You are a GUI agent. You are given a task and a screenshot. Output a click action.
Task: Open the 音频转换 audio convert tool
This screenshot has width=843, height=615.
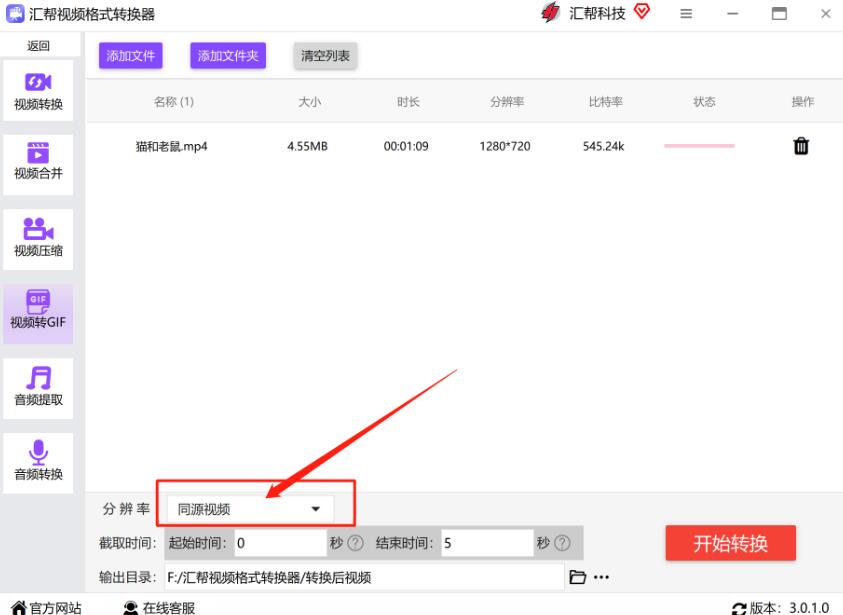(38, 461)
